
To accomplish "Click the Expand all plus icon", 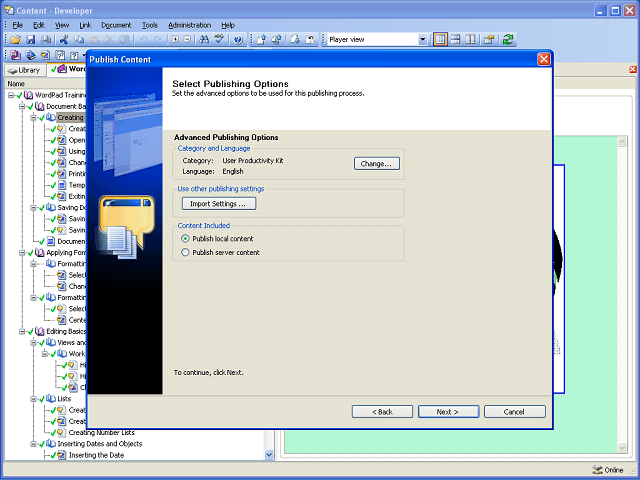I will [175, 40].
